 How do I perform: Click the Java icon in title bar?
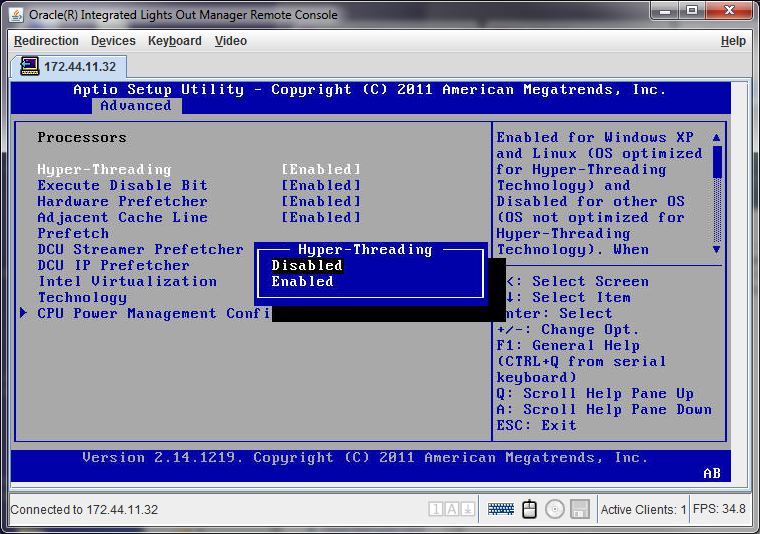pos(16,15)
